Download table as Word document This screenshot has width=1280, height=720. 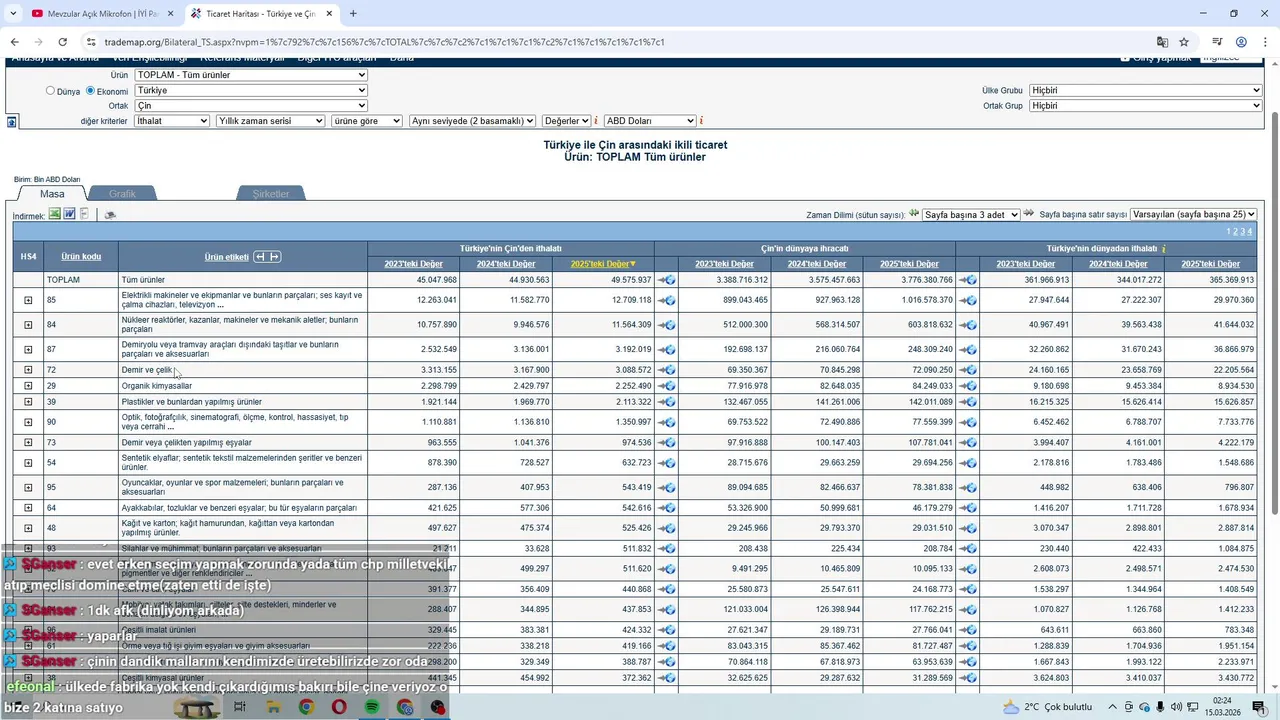(x=70, y=214)
